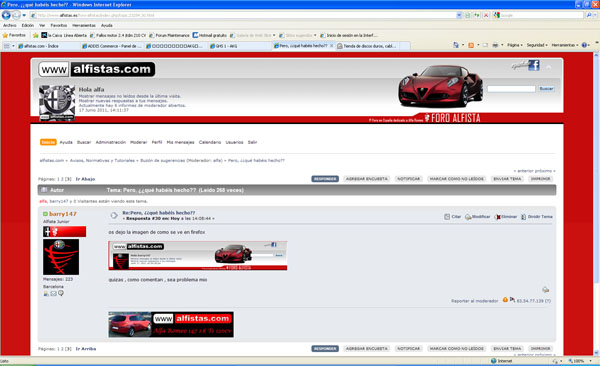Click the address bar stop X icon
The height and width of the screenshot is (366, 600).
pyautogui.click(x=486, y=15)
